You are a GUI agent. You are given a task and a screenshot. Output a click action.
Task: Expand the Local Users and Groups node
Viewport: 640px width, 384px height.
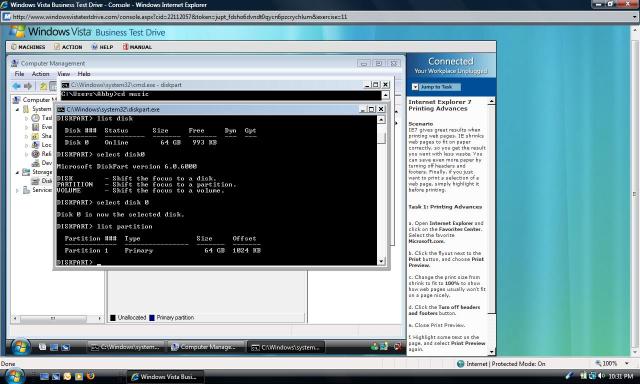point(27,145)
